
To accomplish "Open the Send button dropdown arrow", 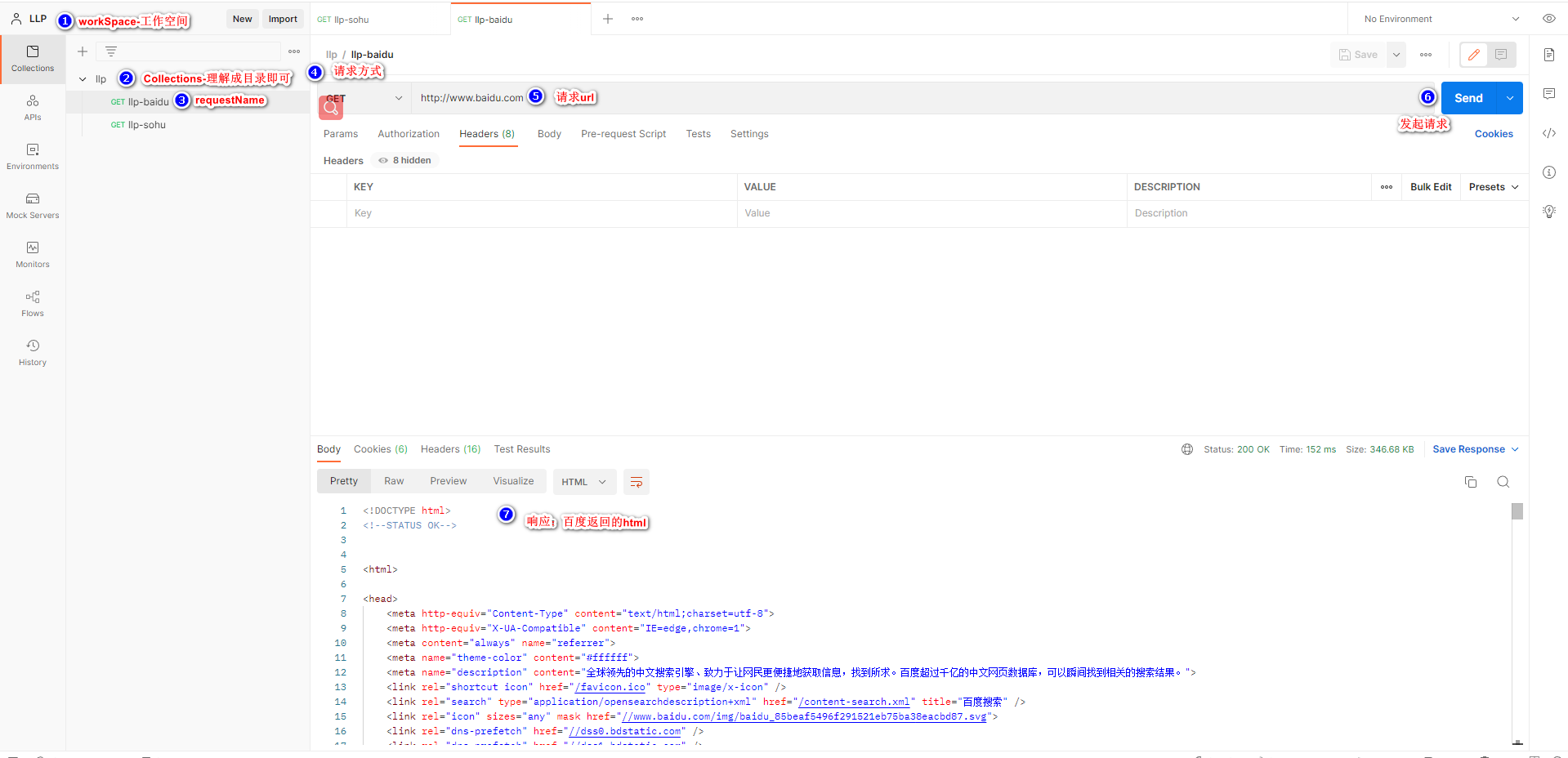I will (x=1509, y=98).
